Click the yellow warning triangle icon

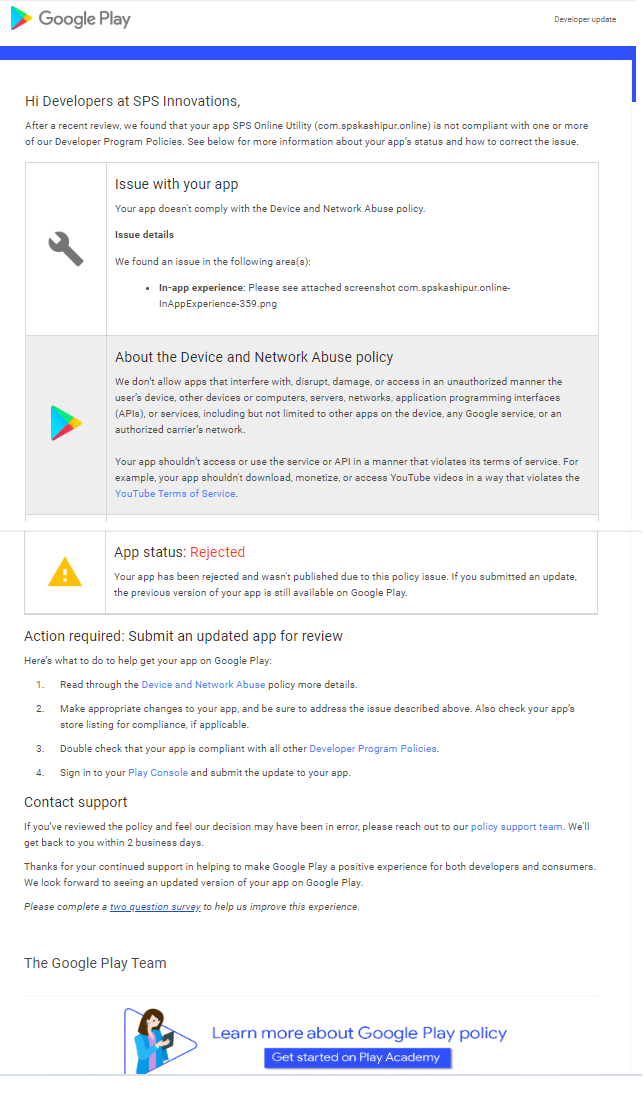pyautogui.click(x=65, y=572)
